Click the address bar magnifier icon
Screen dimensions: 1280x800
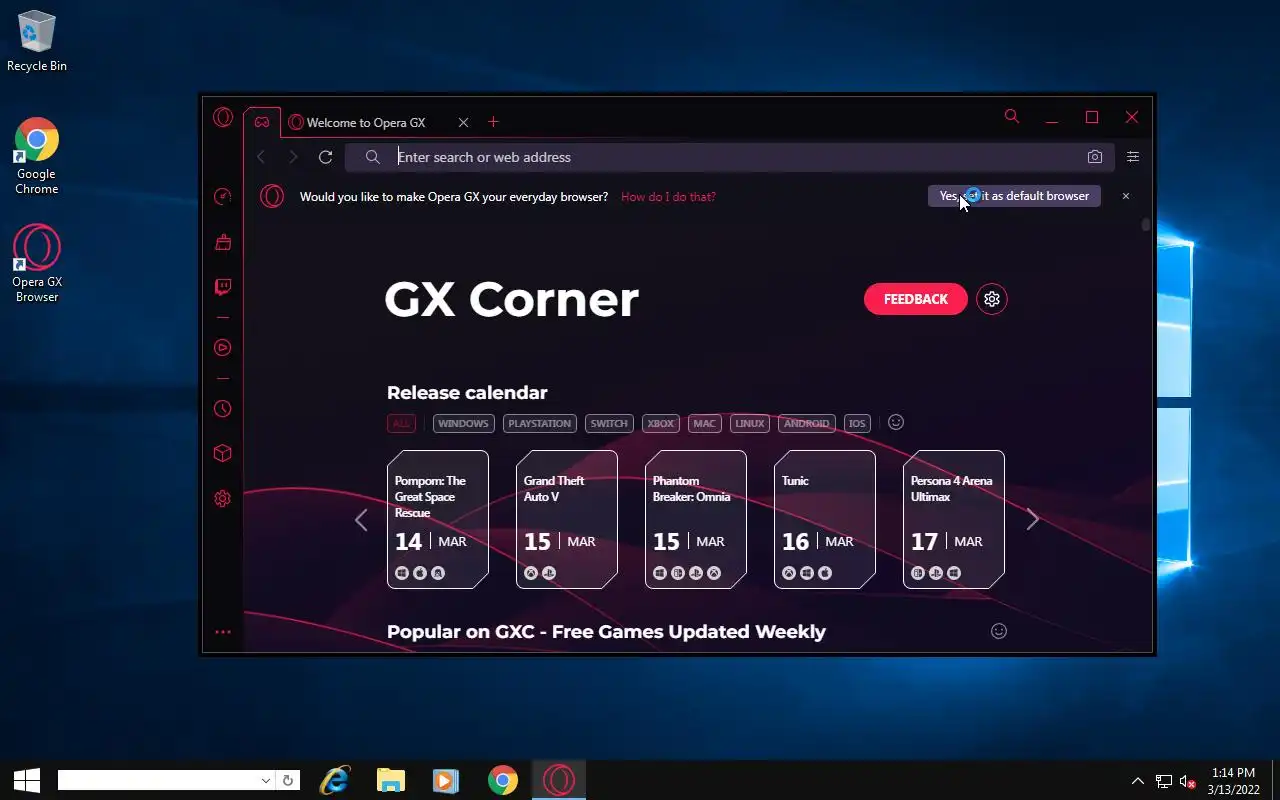[372, 157]
